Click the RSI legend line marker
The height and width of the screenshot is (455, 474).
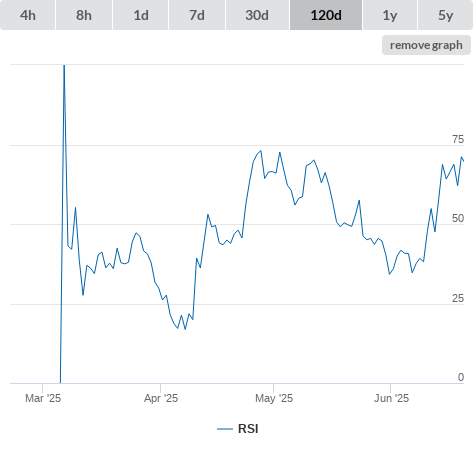click(225, 429)
